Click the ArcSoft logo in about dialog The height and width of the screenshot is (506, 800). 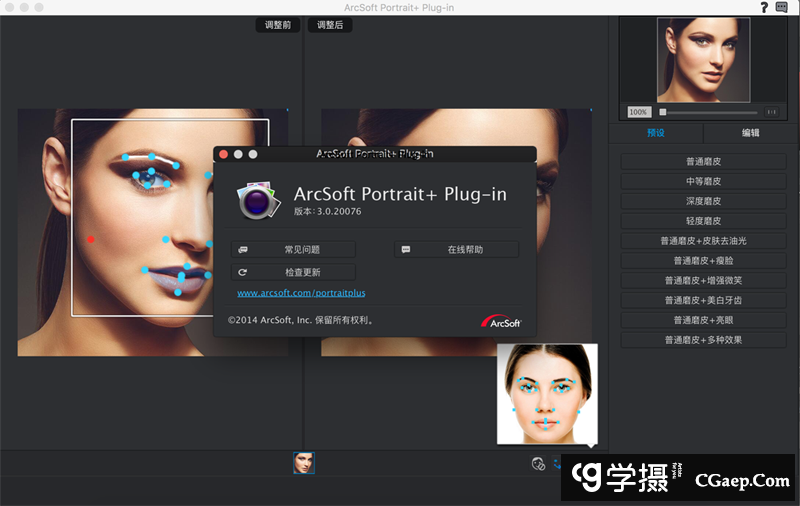[500, 321]
